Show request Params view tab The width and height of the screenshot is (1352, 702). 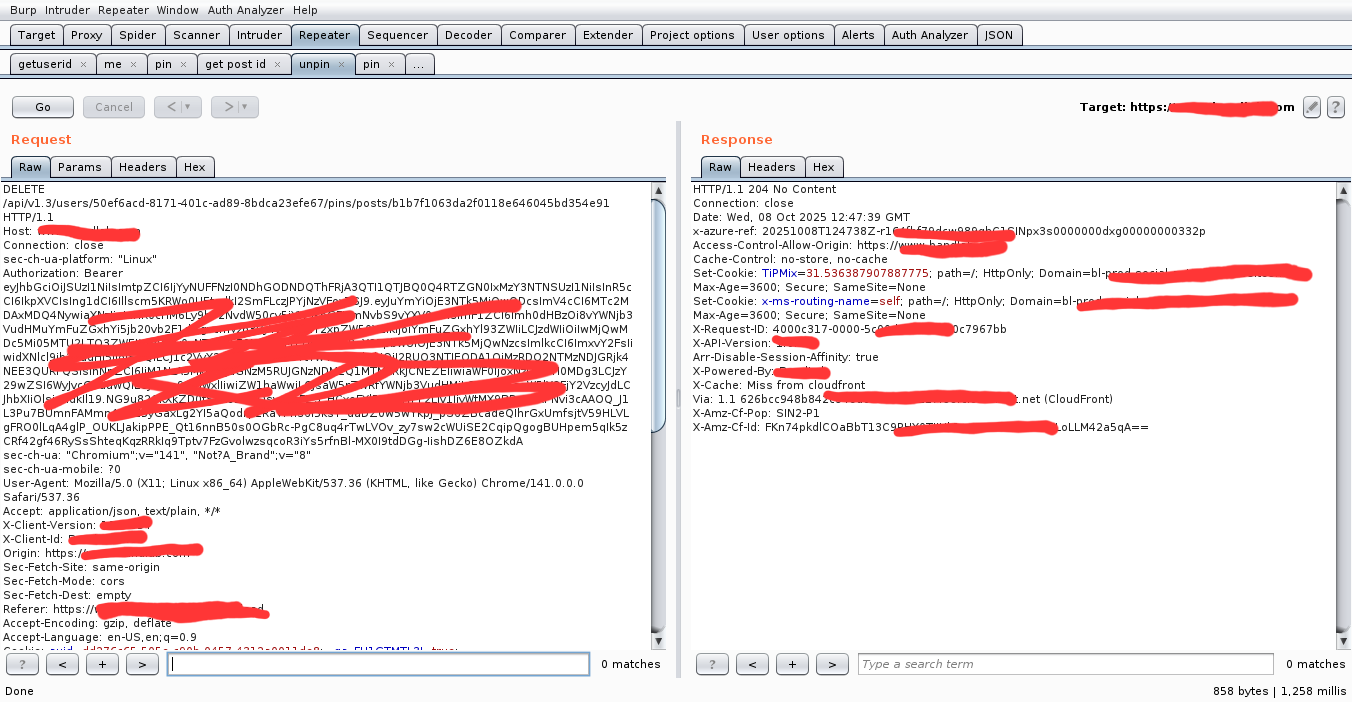coord(79,167)
